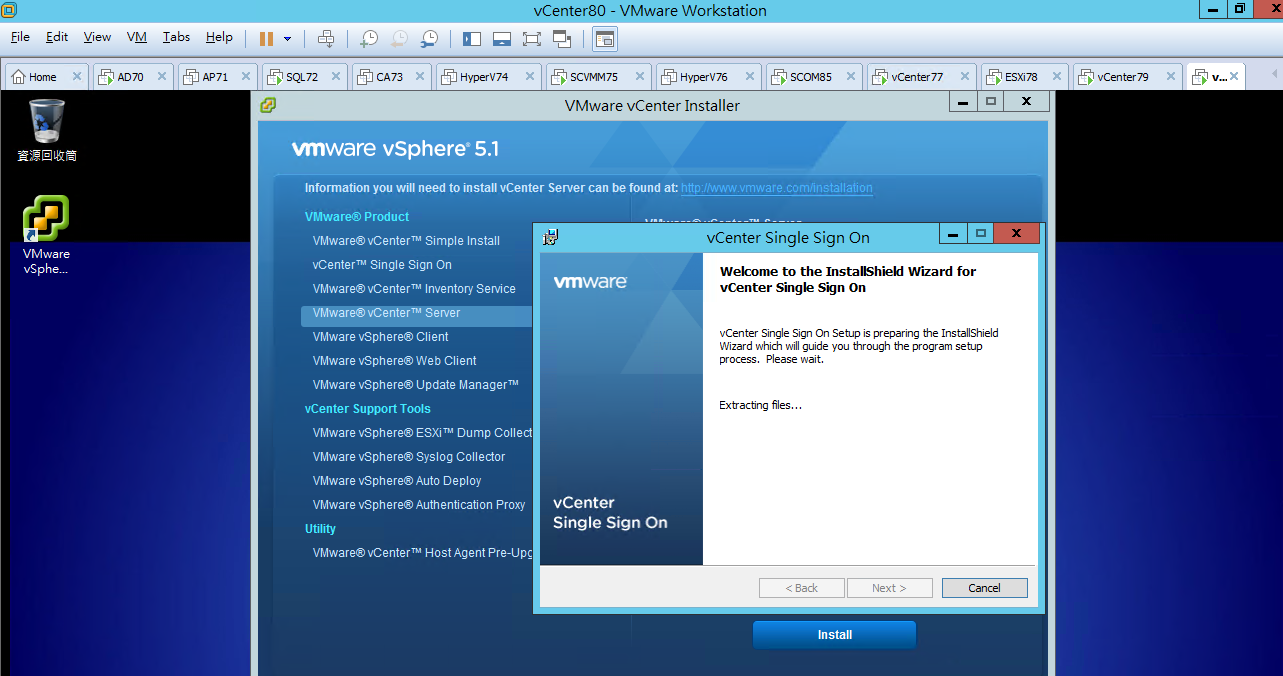Open the snapshot manager
This screenshot has width=1283, height=676.
pos(429,39)
